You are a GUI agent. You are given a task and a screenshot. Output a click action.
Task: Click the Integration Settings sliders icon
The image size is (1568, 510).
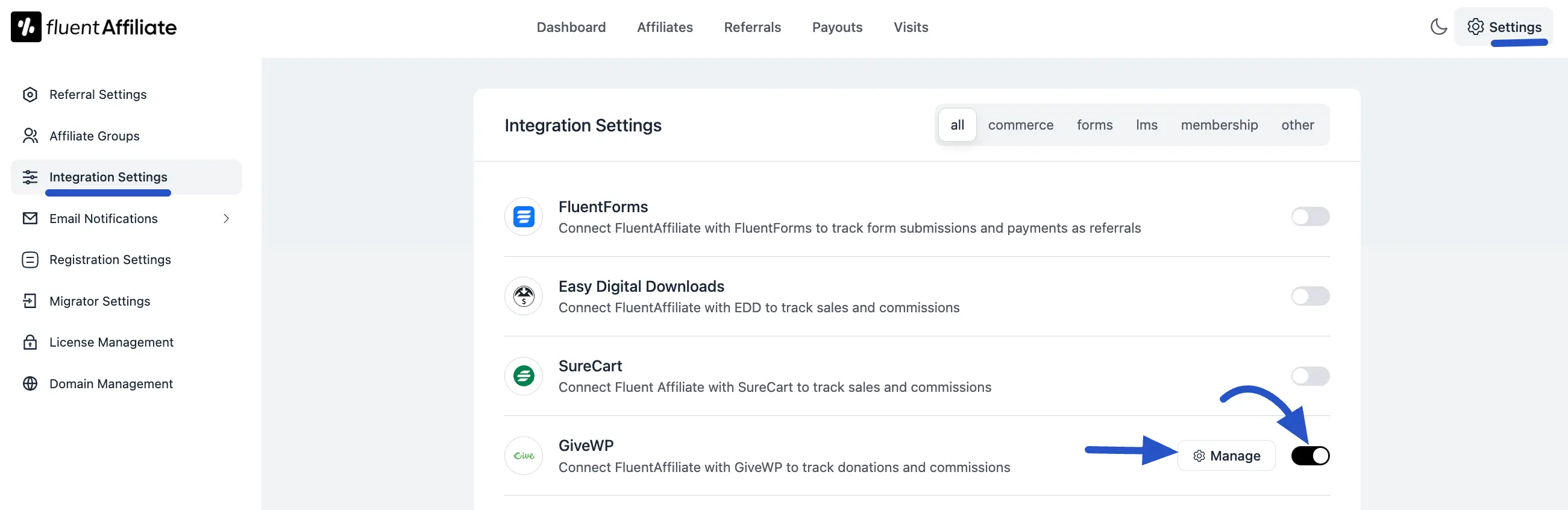[30, 177]
